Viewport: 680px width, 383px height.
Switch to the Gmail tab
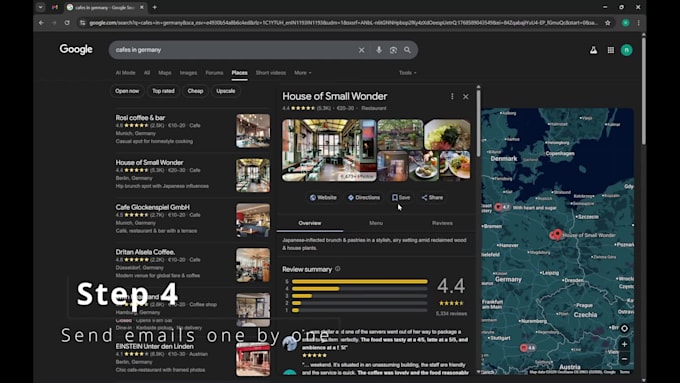click(x=55, y=7)
